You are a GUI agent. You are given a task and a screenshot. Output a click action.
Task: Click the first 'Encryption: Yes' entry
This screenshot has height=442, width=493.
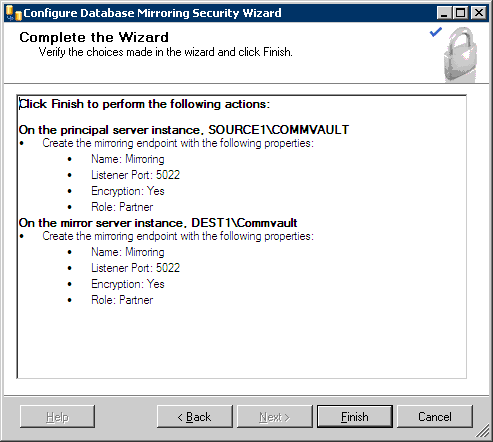[x=128, y=191]
